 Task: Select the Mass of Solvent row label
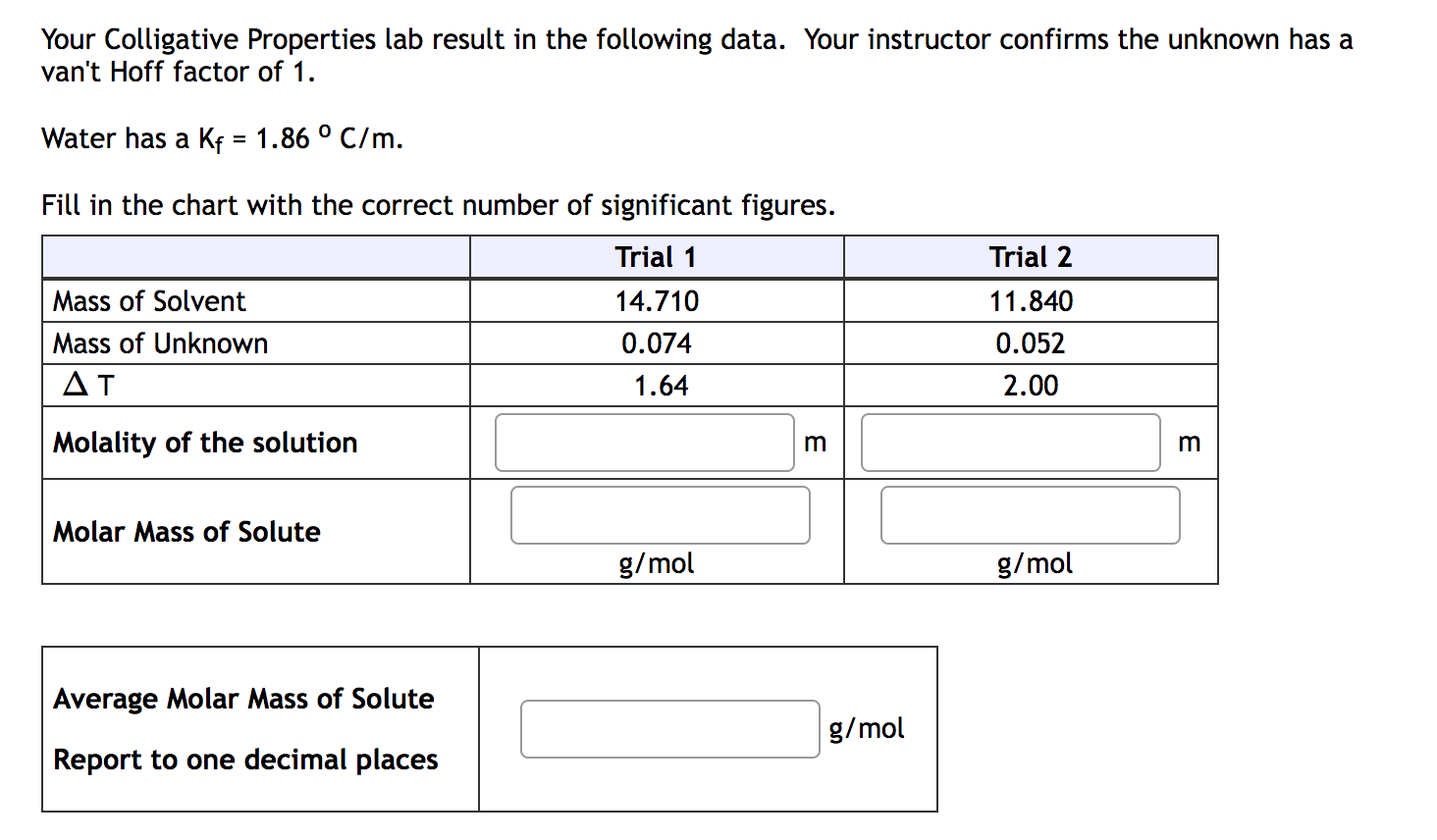147,301
